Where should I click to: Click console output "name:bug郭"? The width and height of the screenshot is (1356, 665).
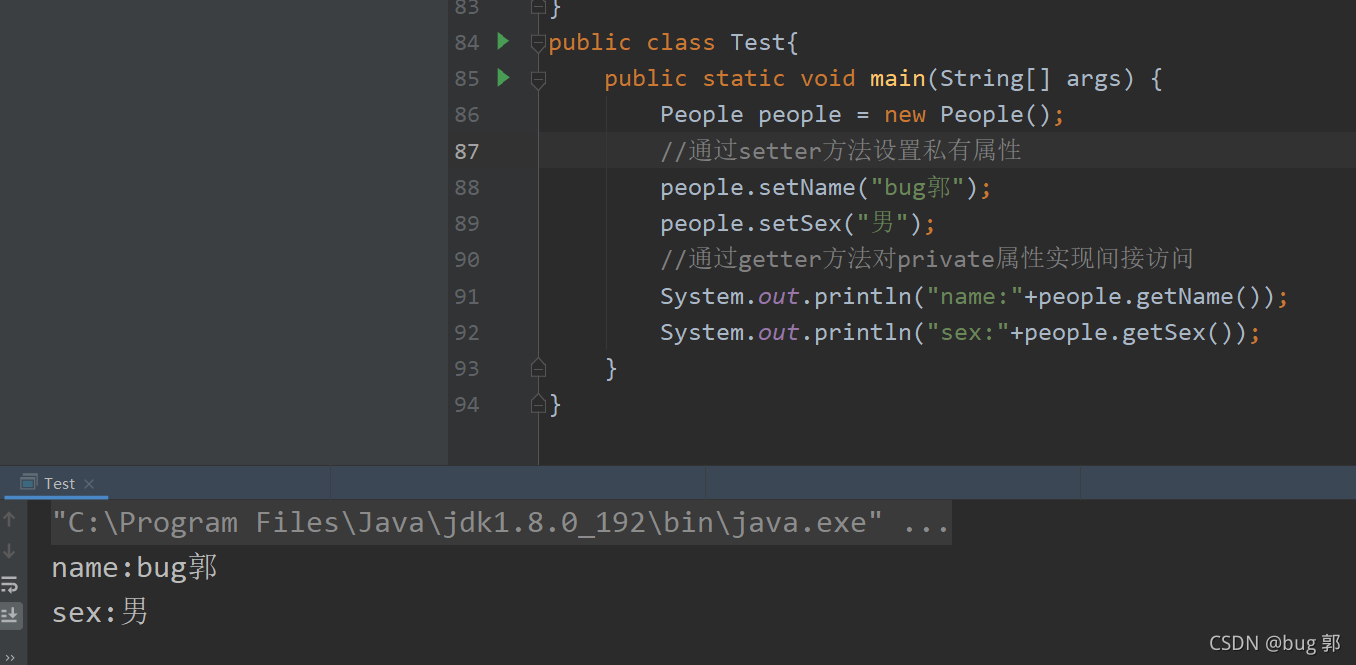135,568
